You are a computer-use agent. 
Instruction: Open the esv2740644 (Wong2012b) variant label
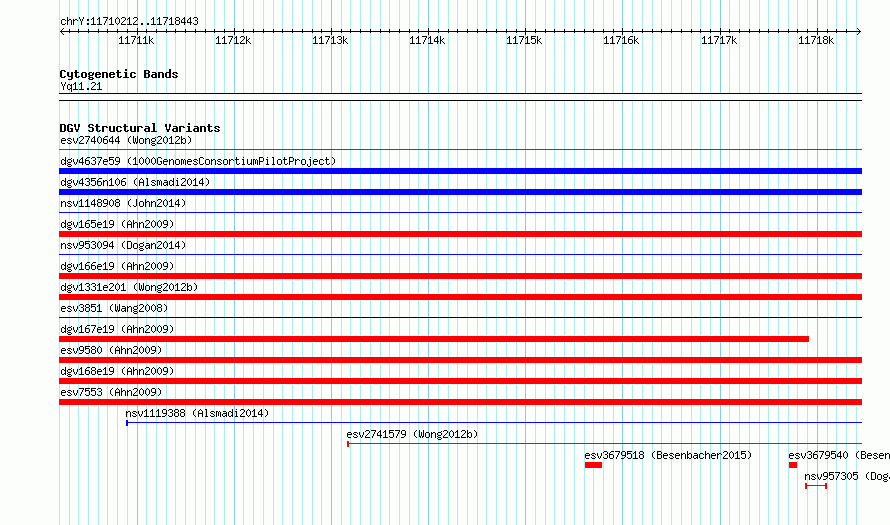tap(126, 140)
